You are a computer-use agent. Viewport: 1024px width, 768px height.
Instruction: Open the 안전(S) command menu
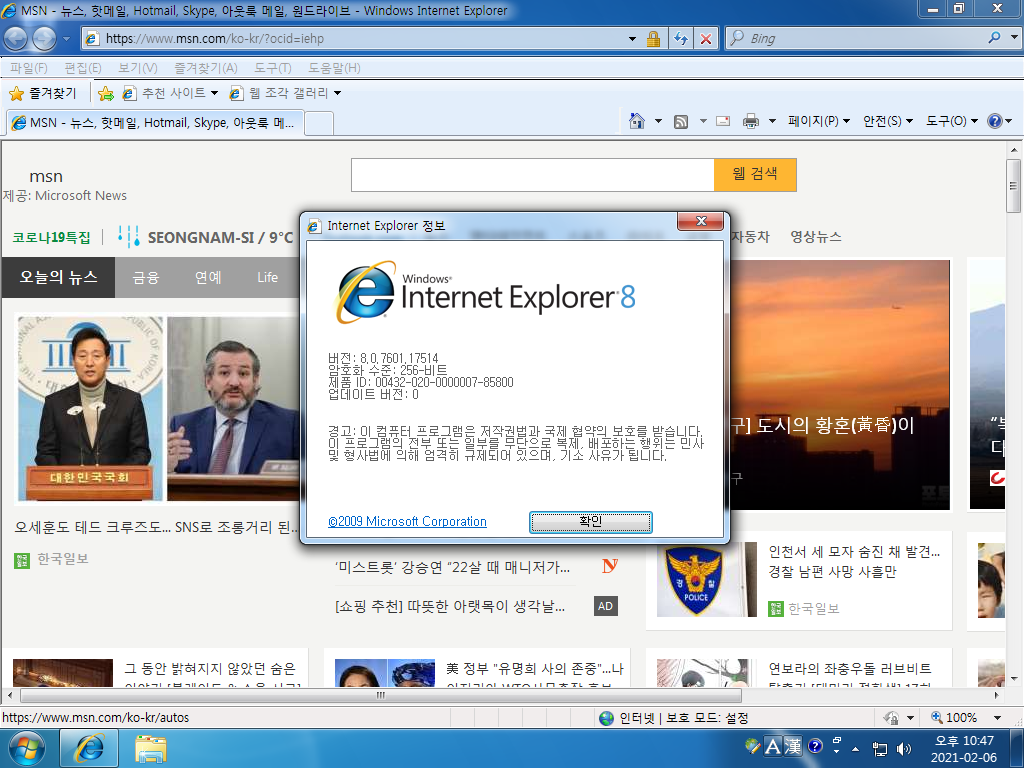point(888,121)
